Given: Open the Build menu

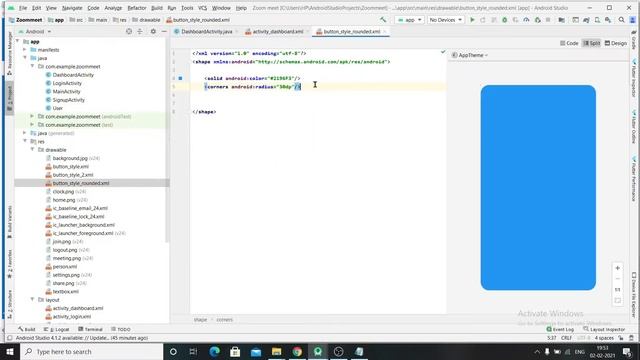Looking at the screenshot, I should [157, 8].
